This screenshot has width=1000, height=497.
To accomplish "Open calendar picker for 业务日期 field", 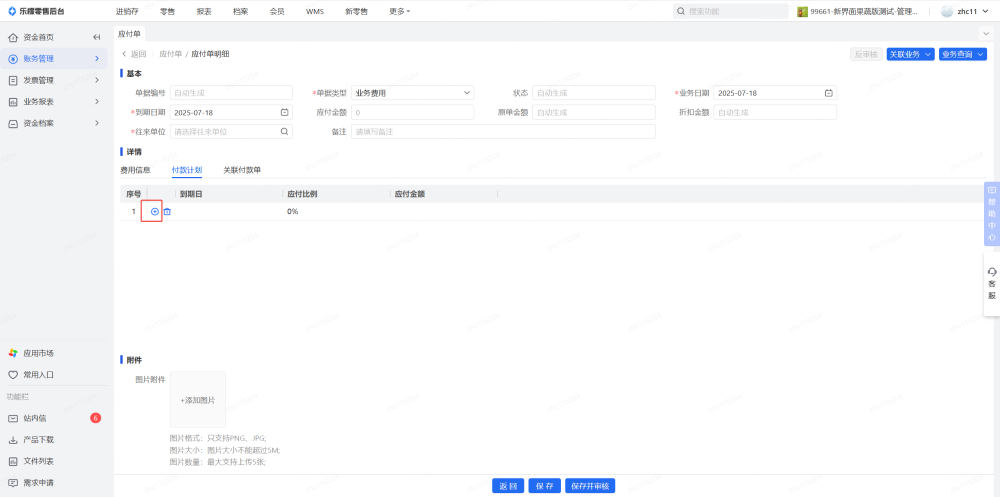I will tap(828, 93).
